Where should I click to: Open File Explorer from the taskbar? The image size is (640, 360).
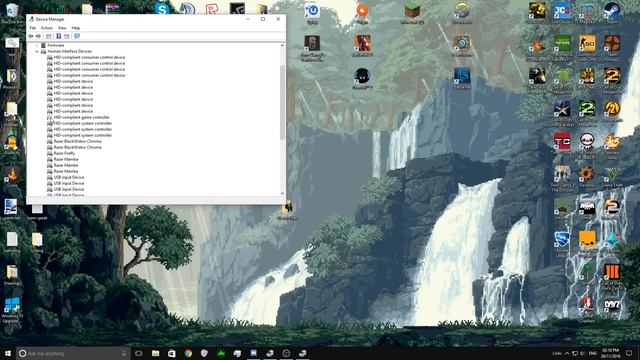coord(156,353)
